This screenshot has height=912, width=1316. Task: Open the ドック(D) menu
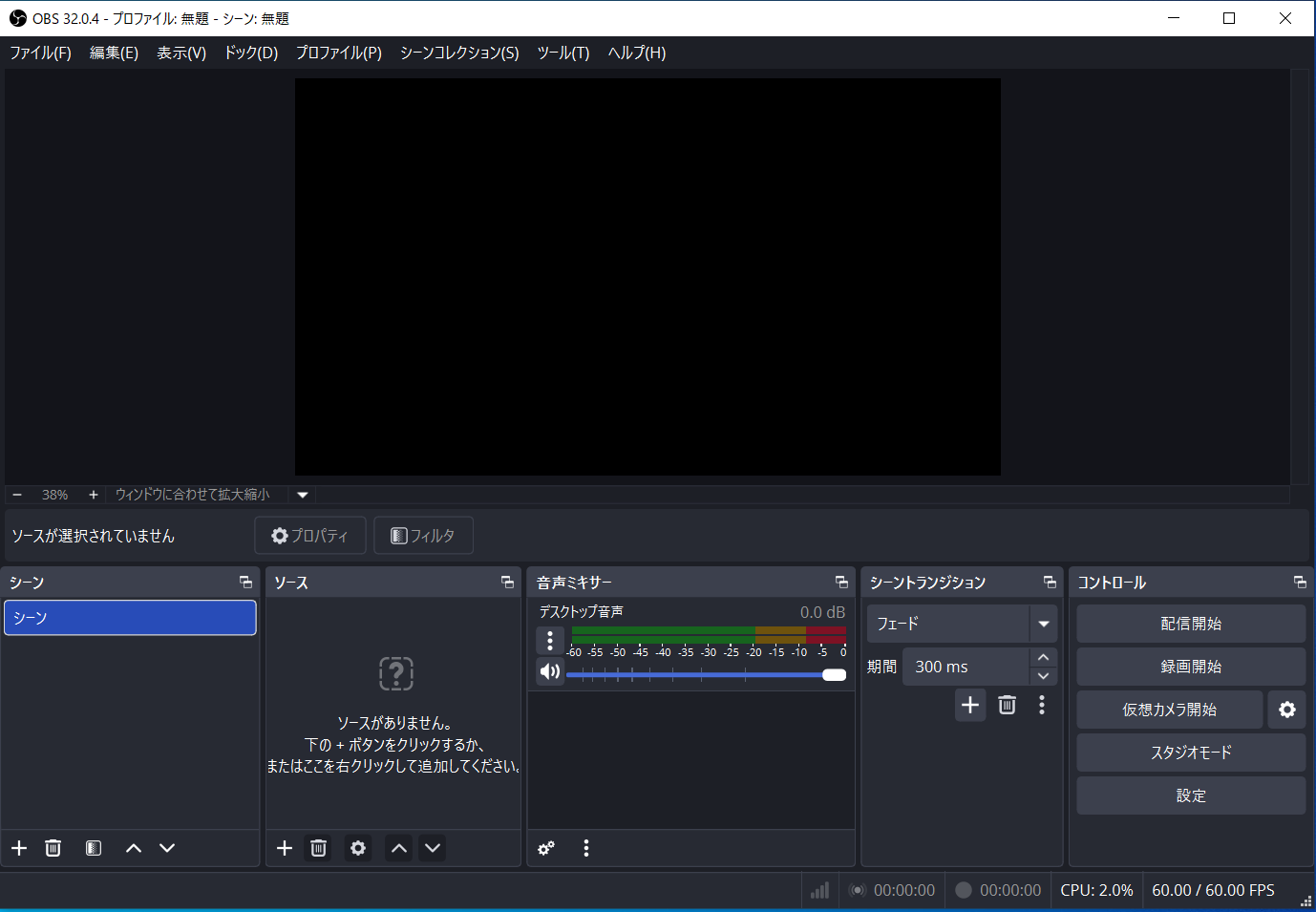point(249,53)
